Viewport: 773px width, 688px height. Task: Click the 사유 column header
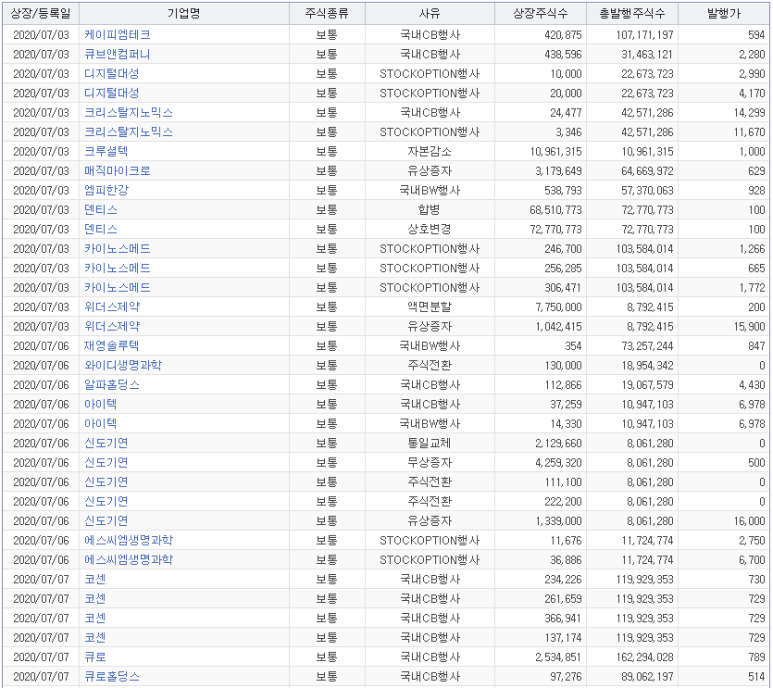429,13
